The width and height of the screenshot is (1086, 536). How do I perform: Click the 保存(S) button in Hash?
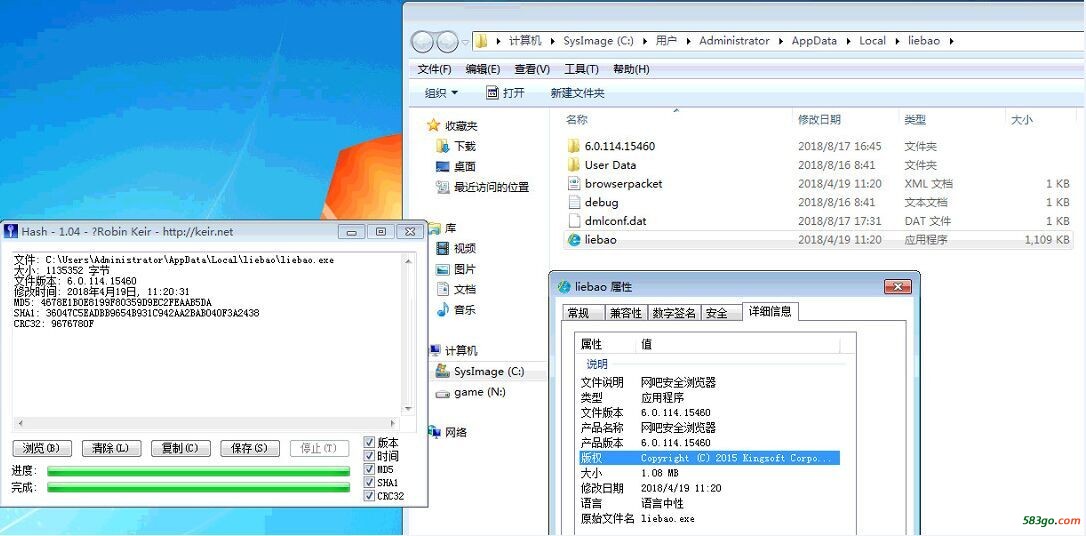249,448
